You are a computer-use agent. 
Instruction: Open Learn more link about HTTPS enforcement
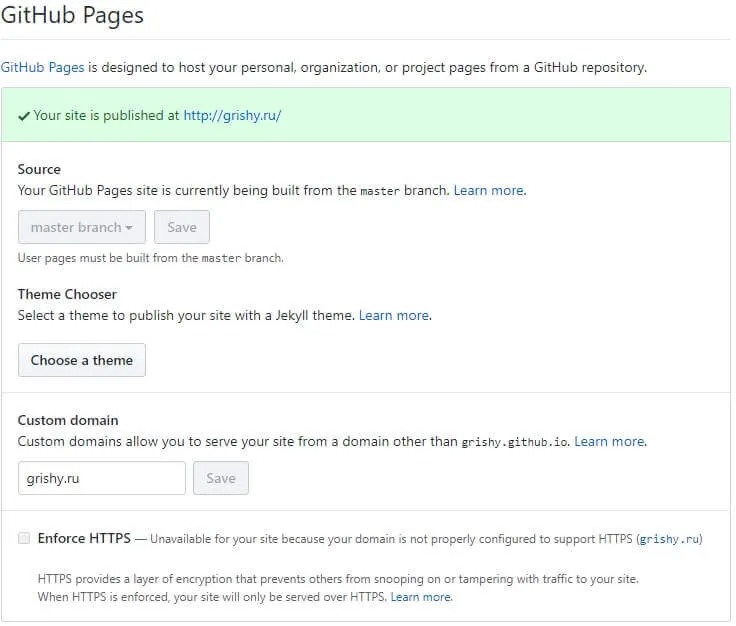(421, 597)
